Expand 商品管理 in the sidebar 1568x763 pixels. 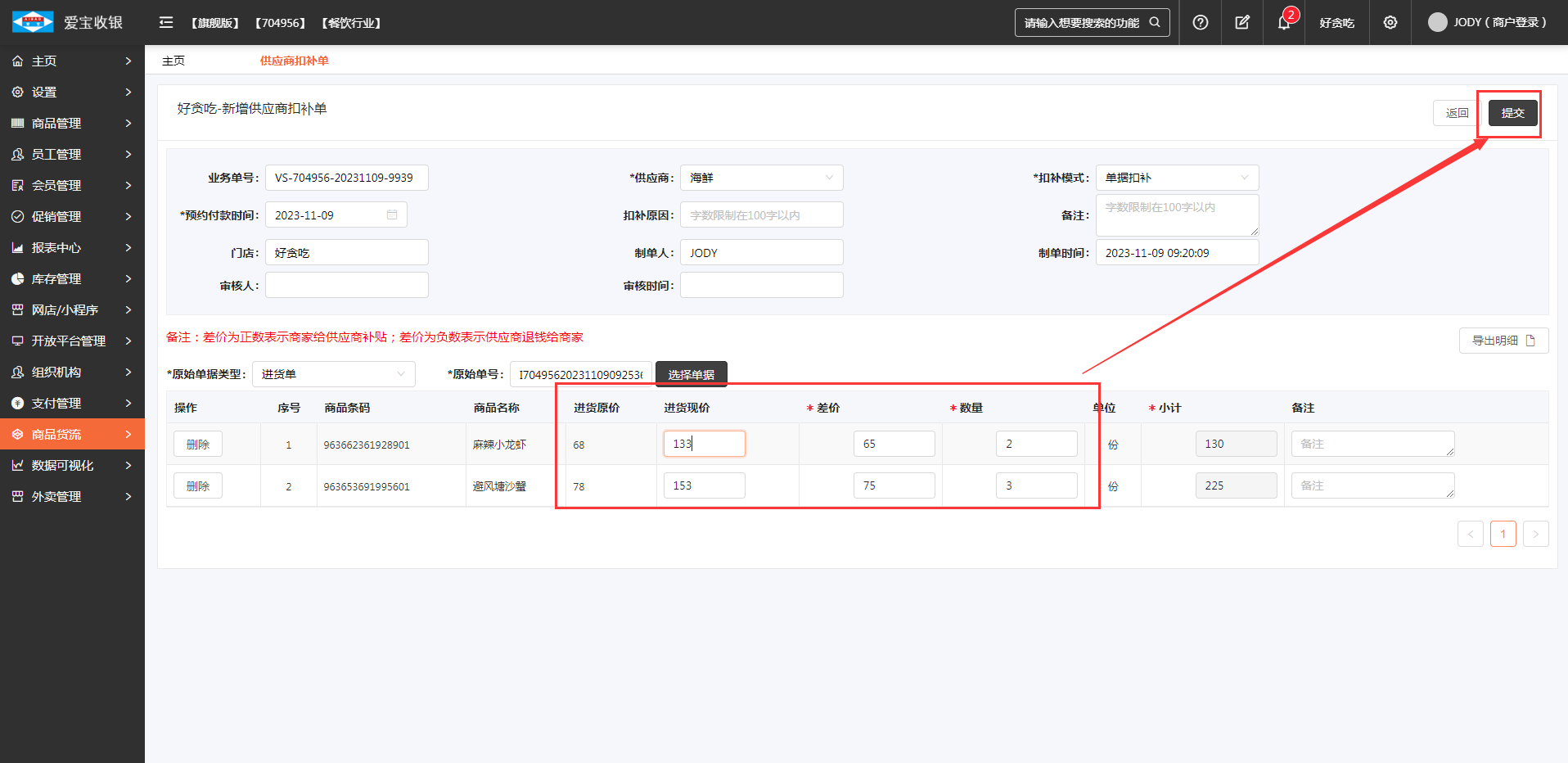(72, 123)
